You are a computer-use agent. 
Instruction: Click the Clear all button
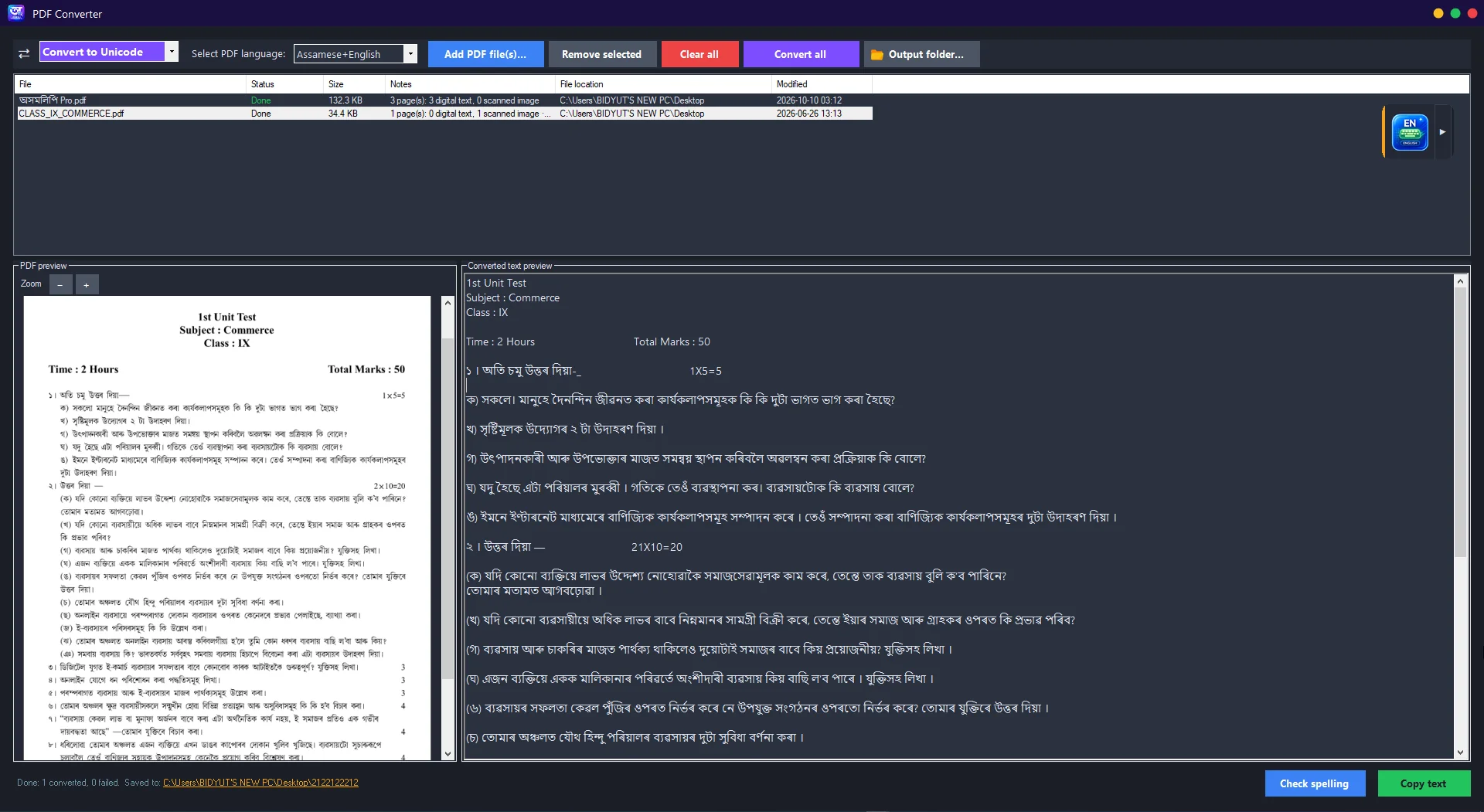point(699,54)
